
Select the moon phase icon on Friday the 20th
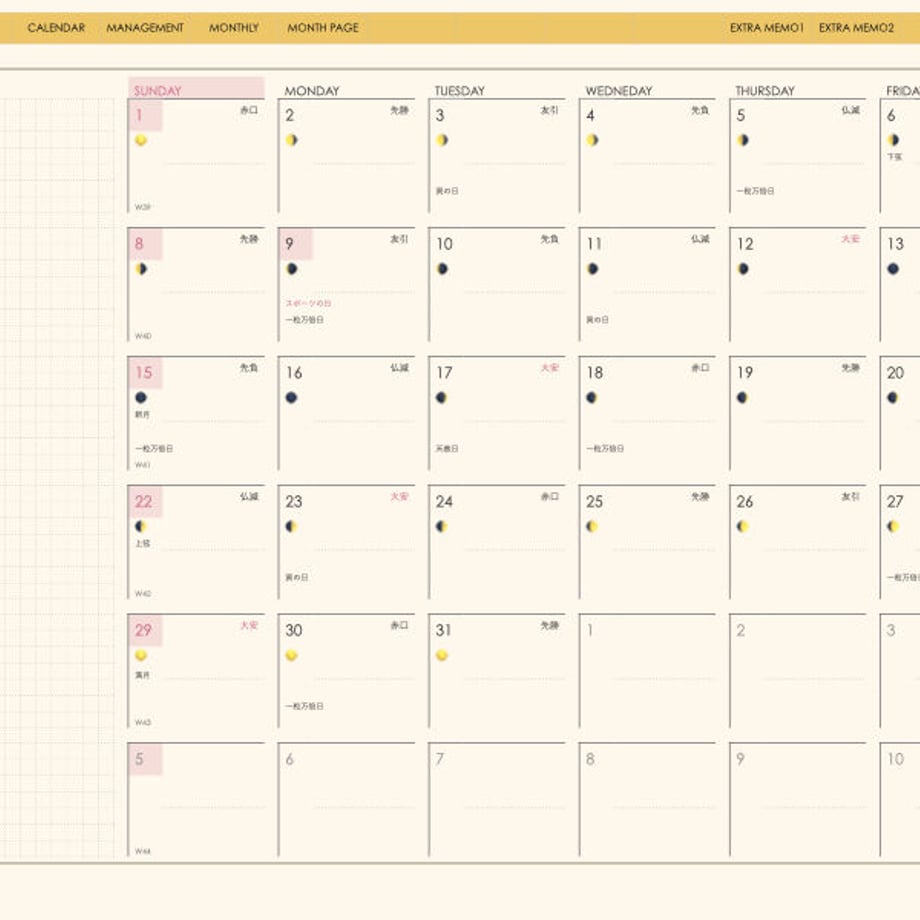coord(893,397)
